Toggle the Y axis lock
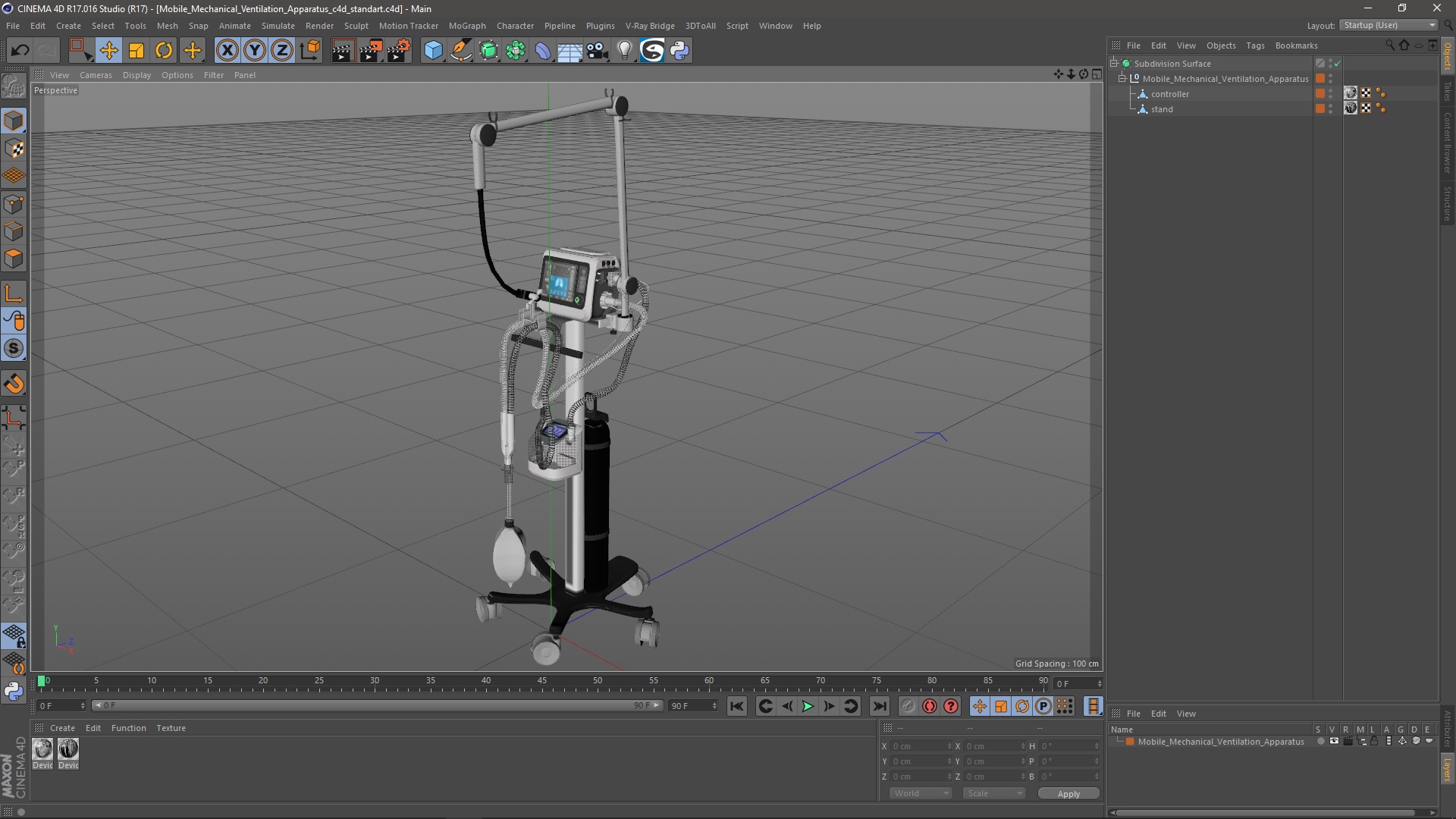Image resolution: width=1456 pixels, height=819 pixels. (x=255, y=51)
